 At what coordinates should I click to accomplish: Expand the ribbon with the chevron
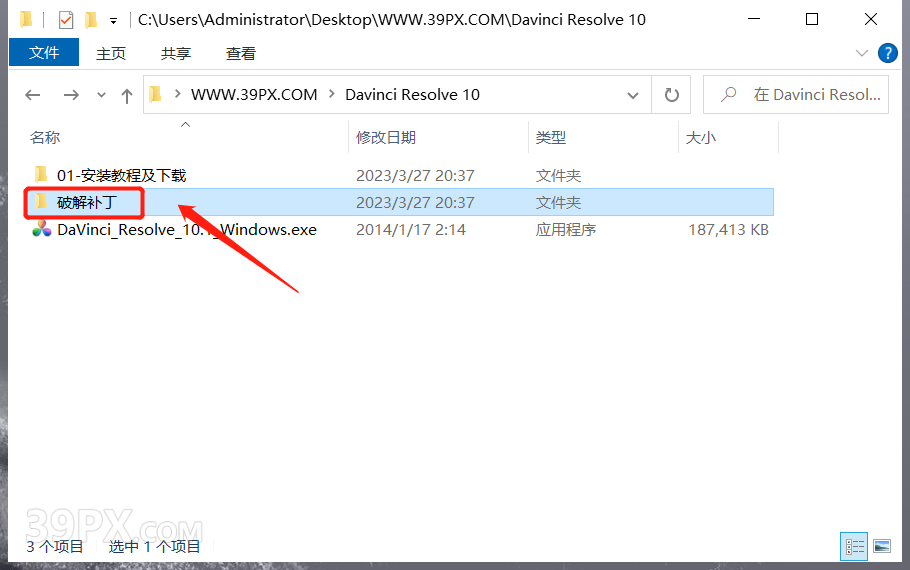pos(862,53)
